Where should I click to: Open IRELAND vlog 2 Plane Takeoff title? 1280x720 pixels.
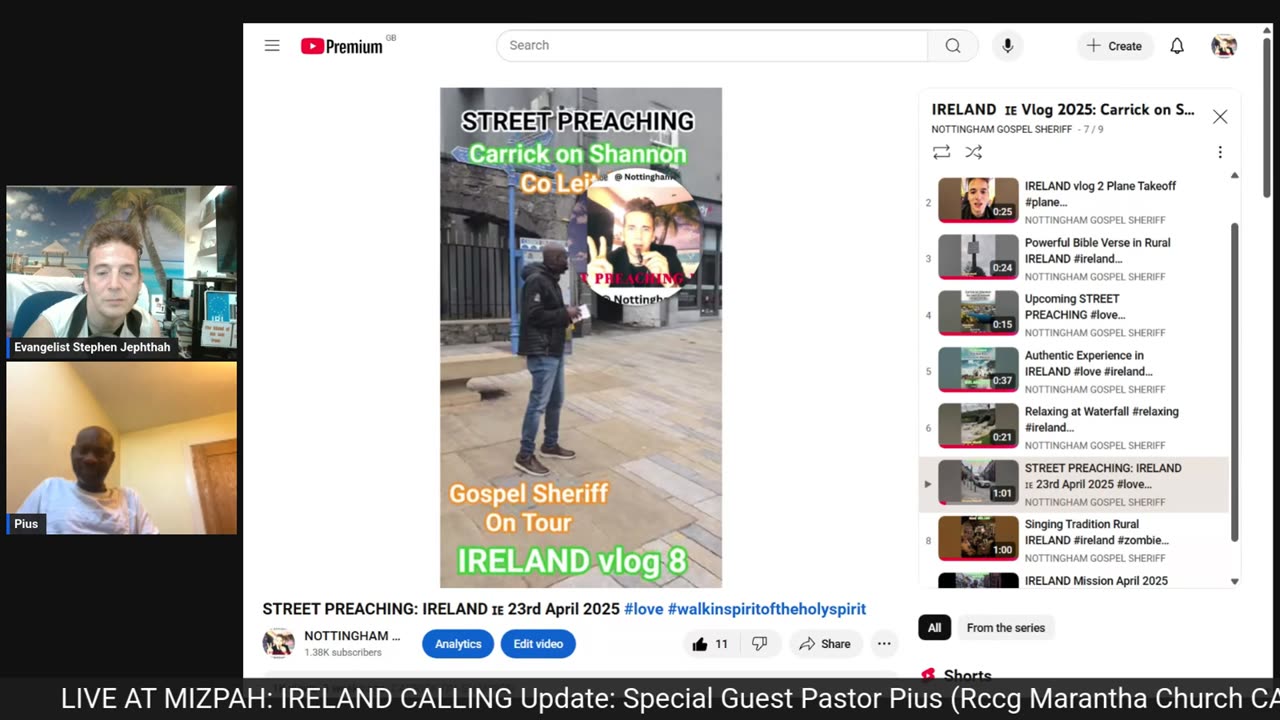(x=1100, y=194)
